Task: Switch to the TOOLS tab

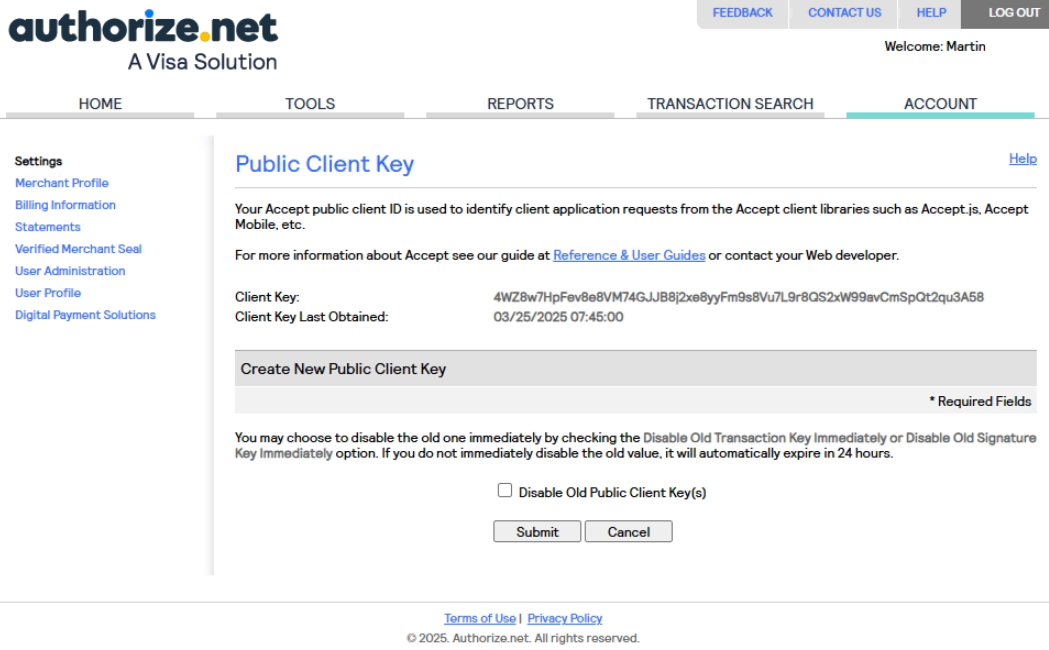Action: [x=310, y=104]
